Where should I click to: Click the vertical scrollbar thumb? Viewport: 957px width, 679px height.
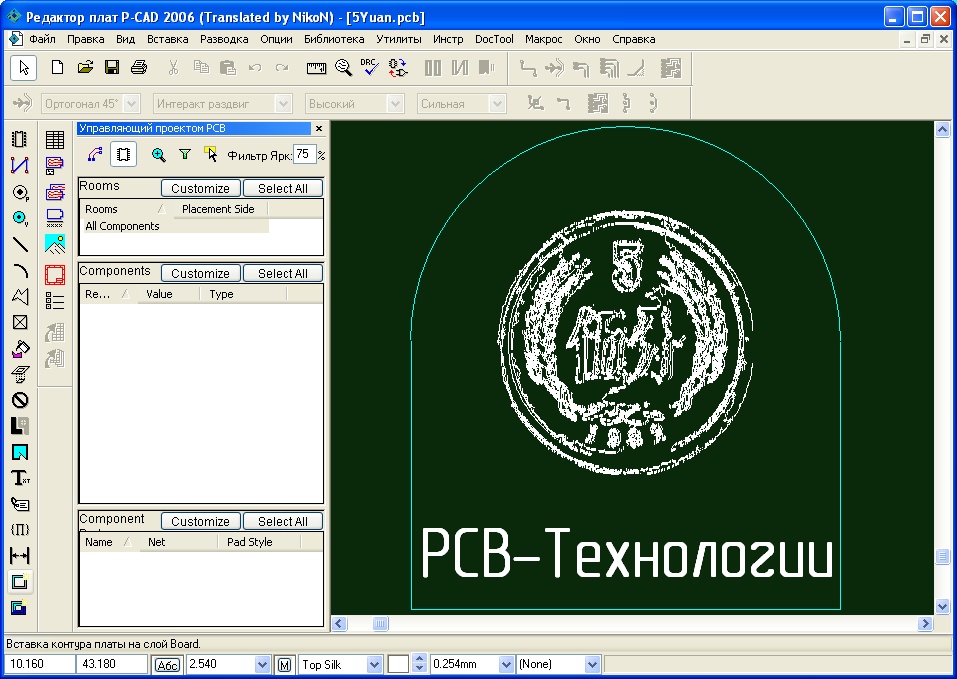(x=942, y=556)
